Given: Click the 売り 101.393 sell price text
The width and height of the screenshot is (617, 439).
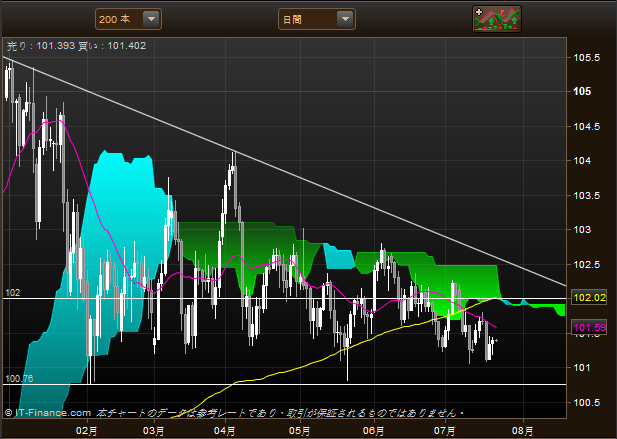Looking at the screenshot, I should point(41,46).
